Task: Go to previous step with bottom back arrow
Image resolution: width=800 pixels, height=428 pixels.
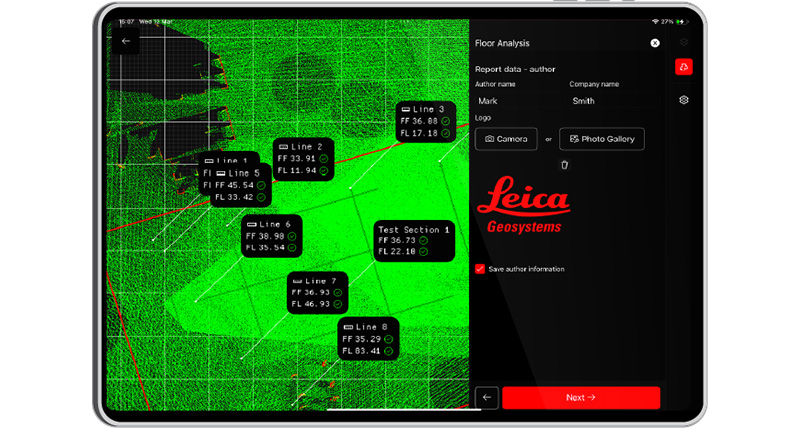Action: point(487,397)
